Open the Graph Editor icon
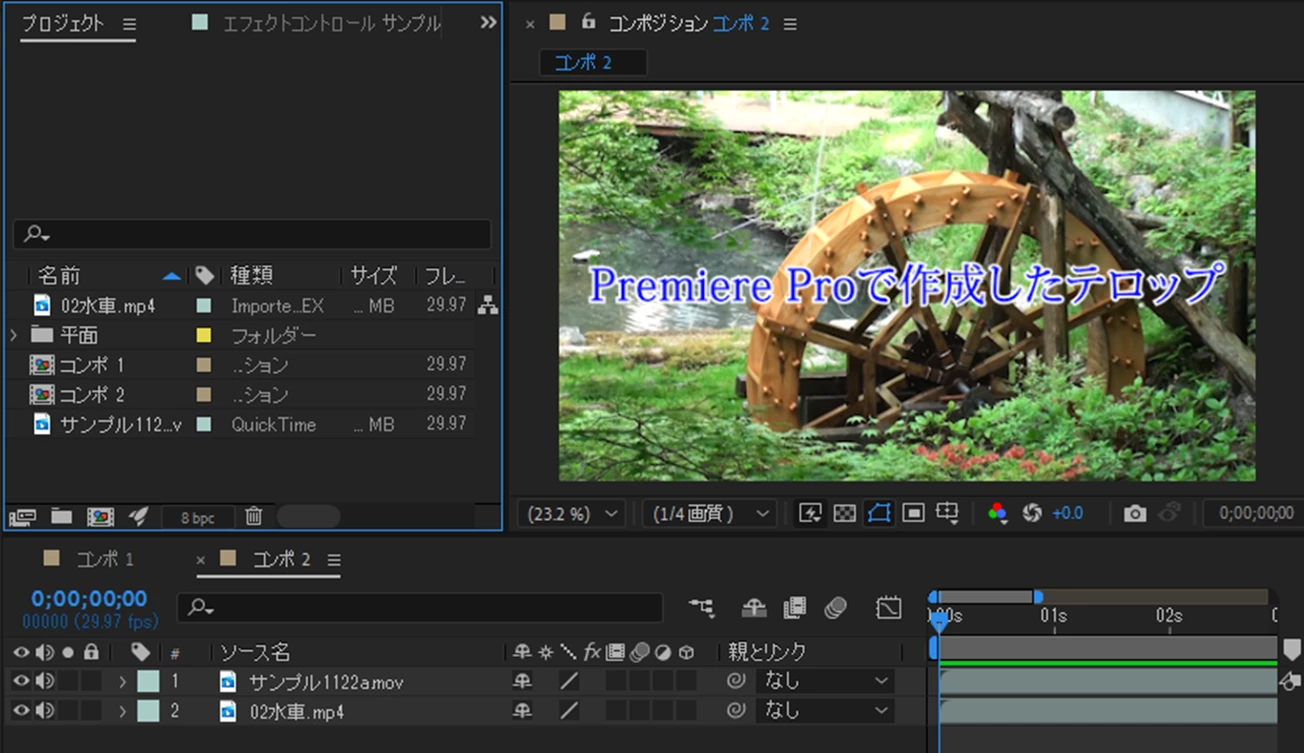 click(888, 607)
